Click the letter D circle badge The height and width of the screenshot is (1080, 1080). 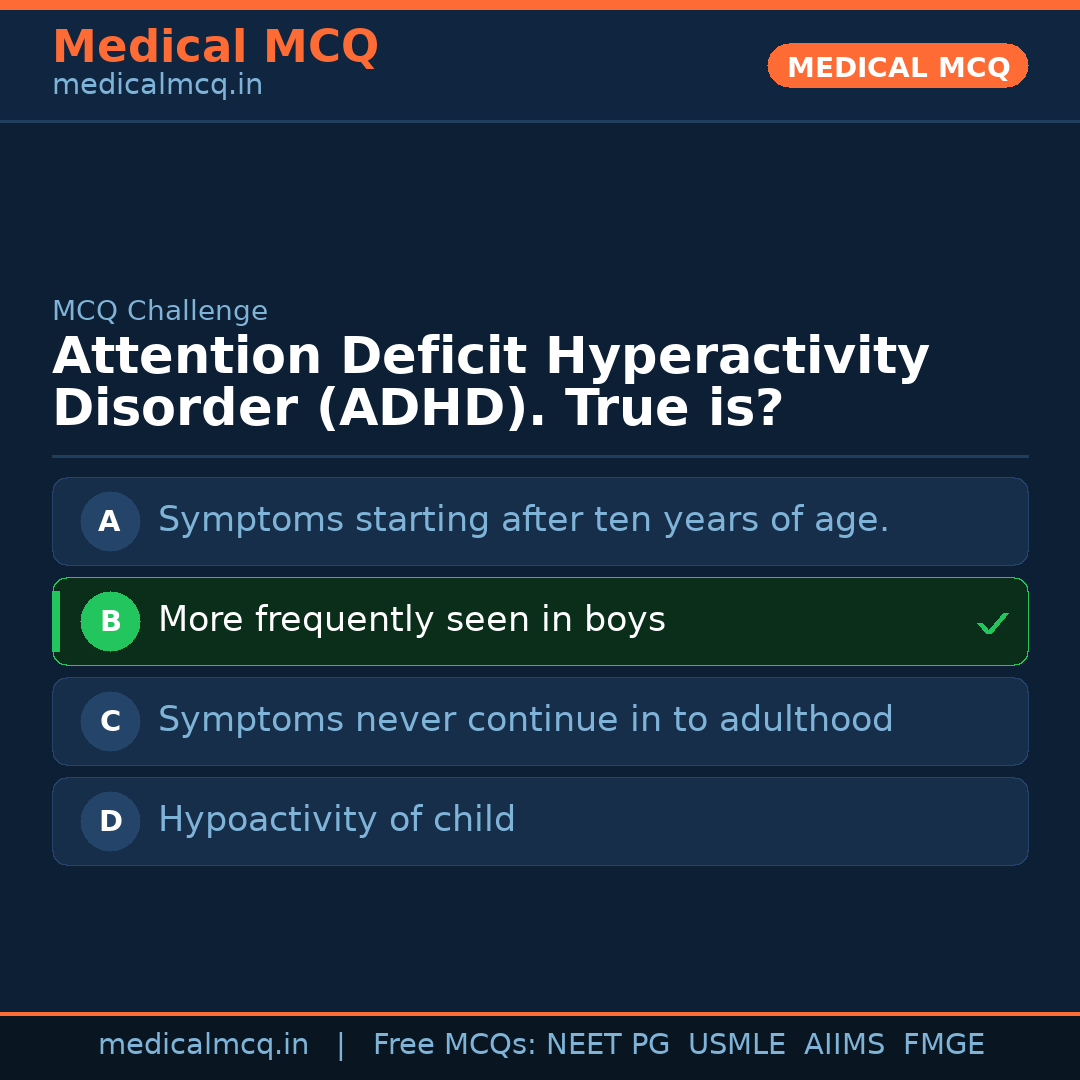110,821
